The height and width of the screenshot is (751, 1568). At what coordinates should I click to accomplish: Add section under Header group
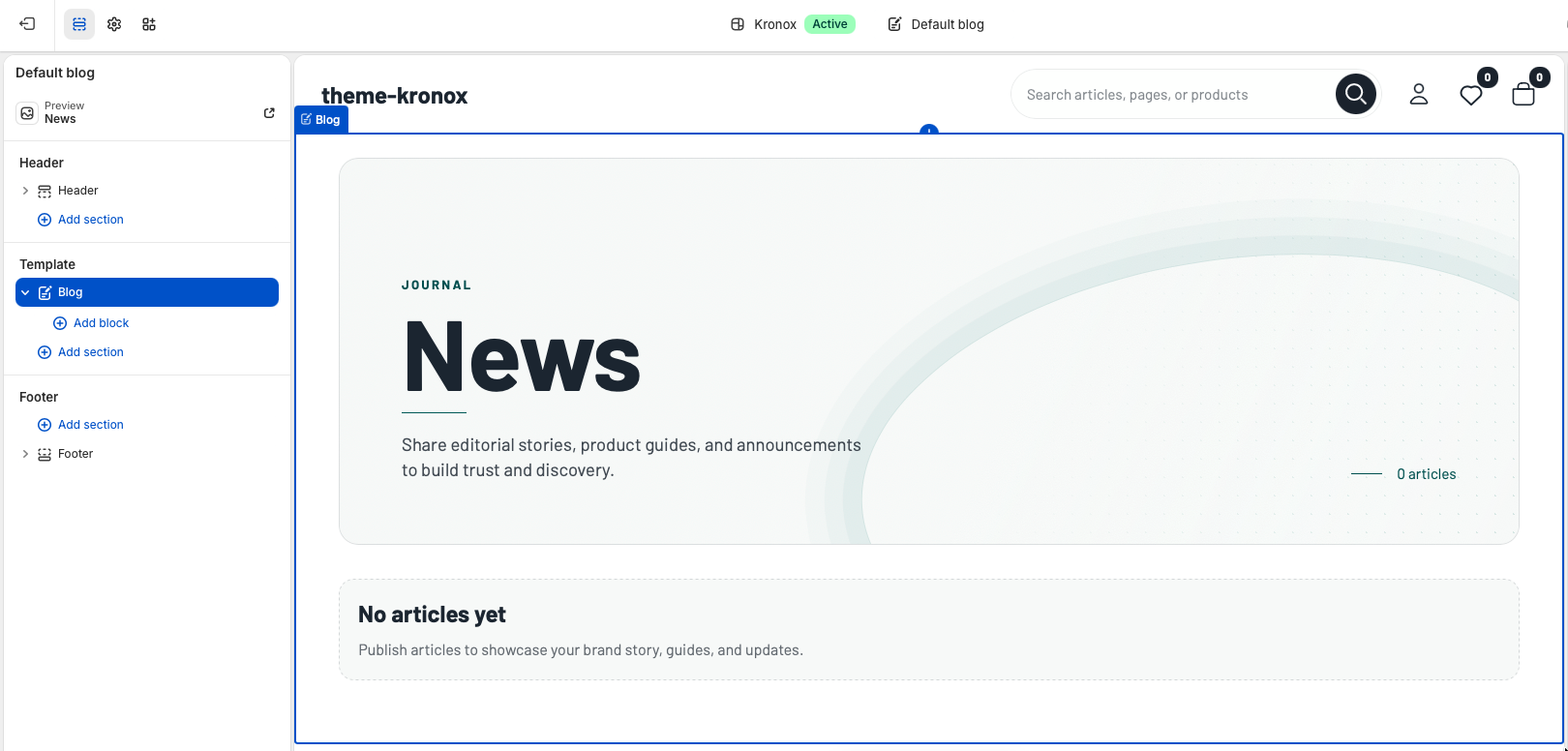80,220
